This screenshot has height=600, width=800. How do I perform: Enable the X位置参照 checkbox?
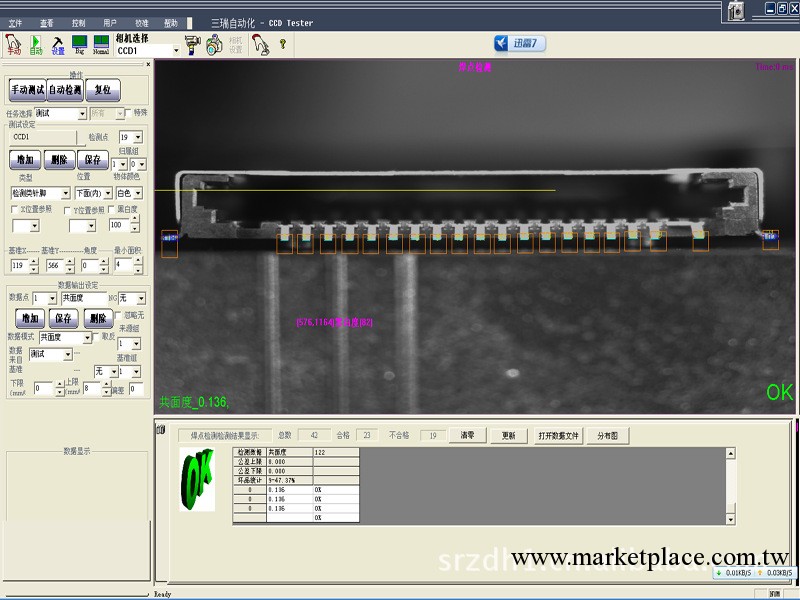pos(14,209)
